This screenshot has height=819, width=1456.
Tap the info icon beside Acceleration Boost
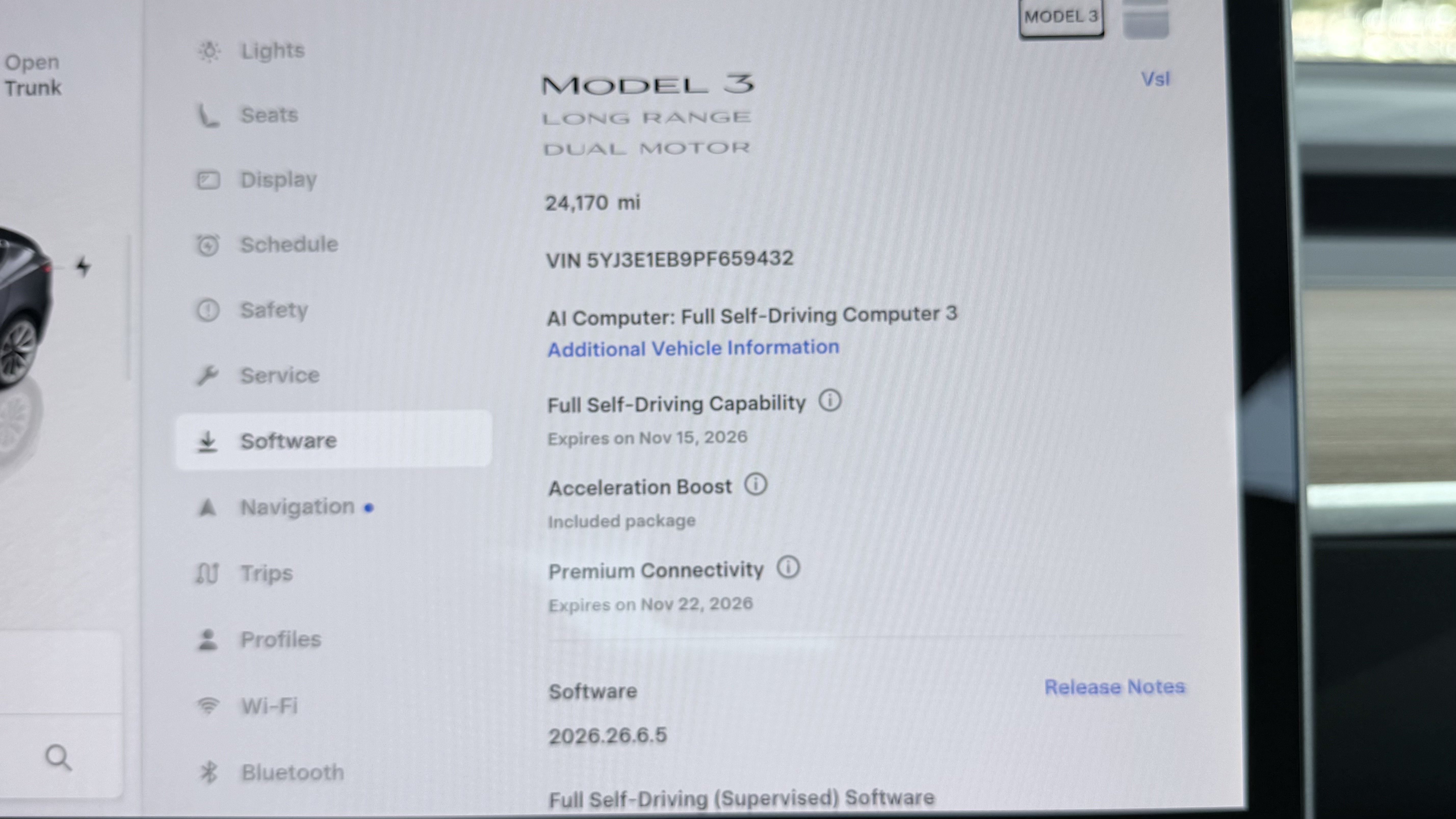756,484
